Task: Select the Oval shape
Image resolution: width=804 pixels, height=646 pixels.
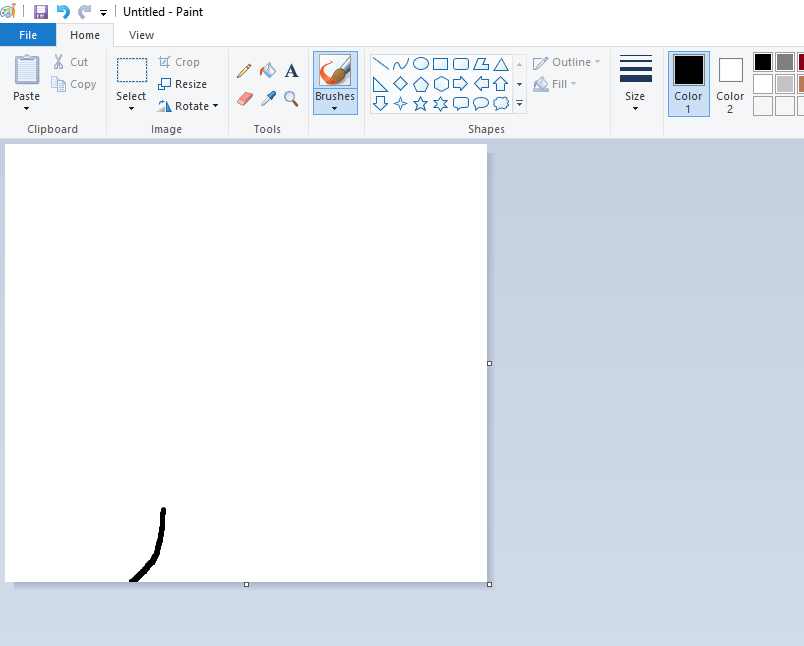Action: [420, 64]
